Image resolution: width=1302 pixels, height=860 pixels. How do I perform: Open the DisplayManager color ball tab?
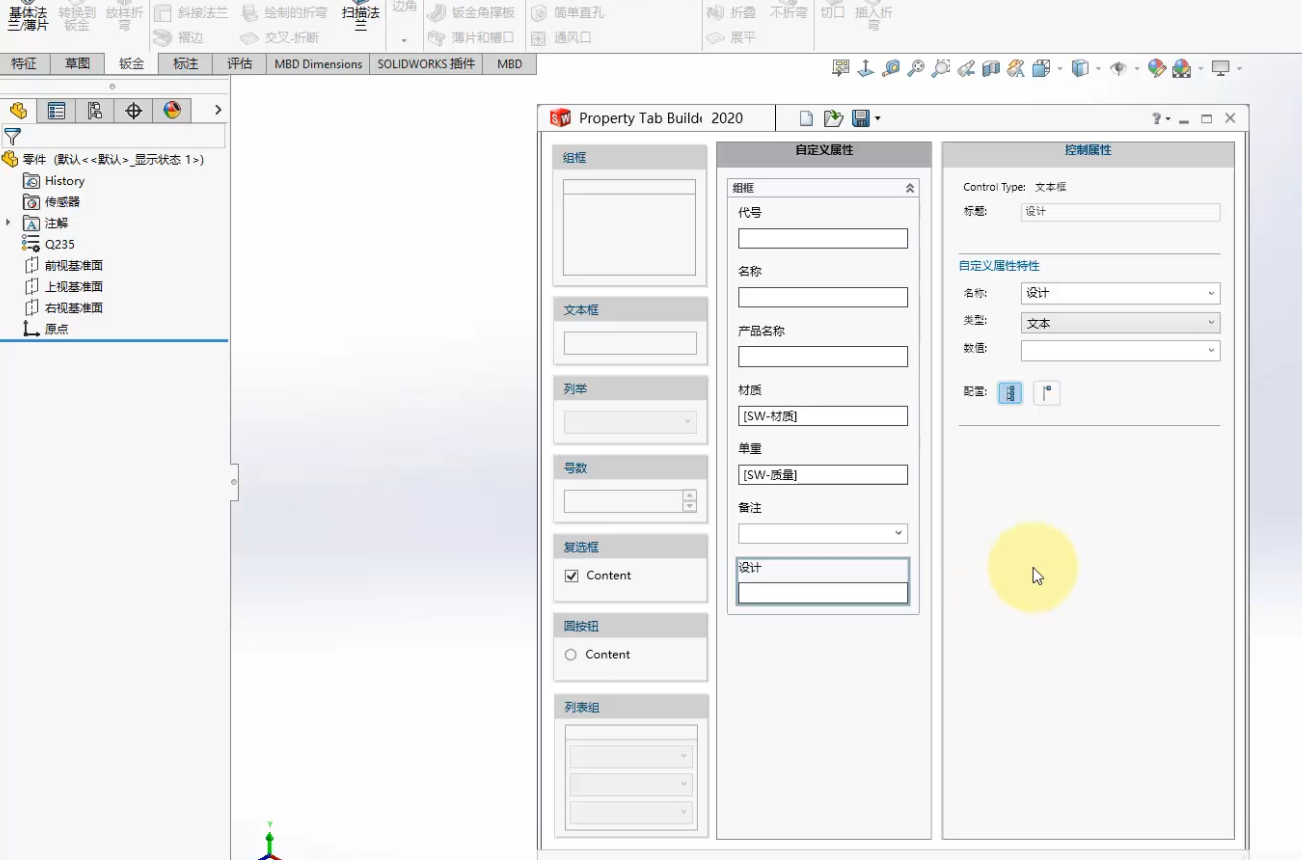pos(172,111)
